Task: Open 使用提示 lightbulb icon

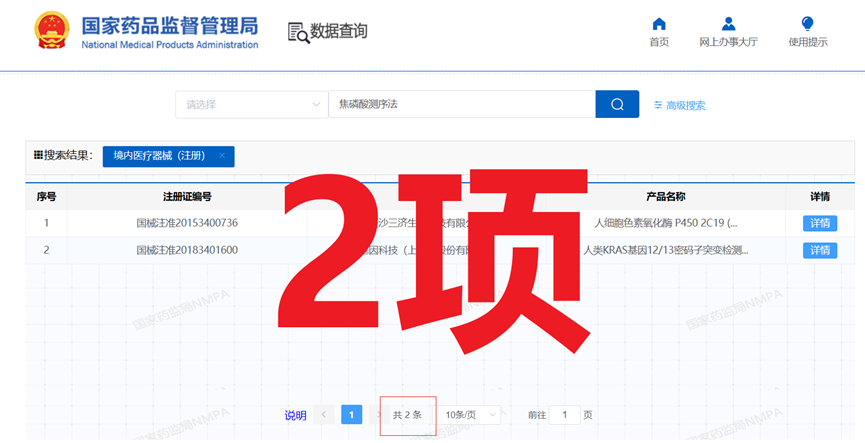Action: pos(807,24)
